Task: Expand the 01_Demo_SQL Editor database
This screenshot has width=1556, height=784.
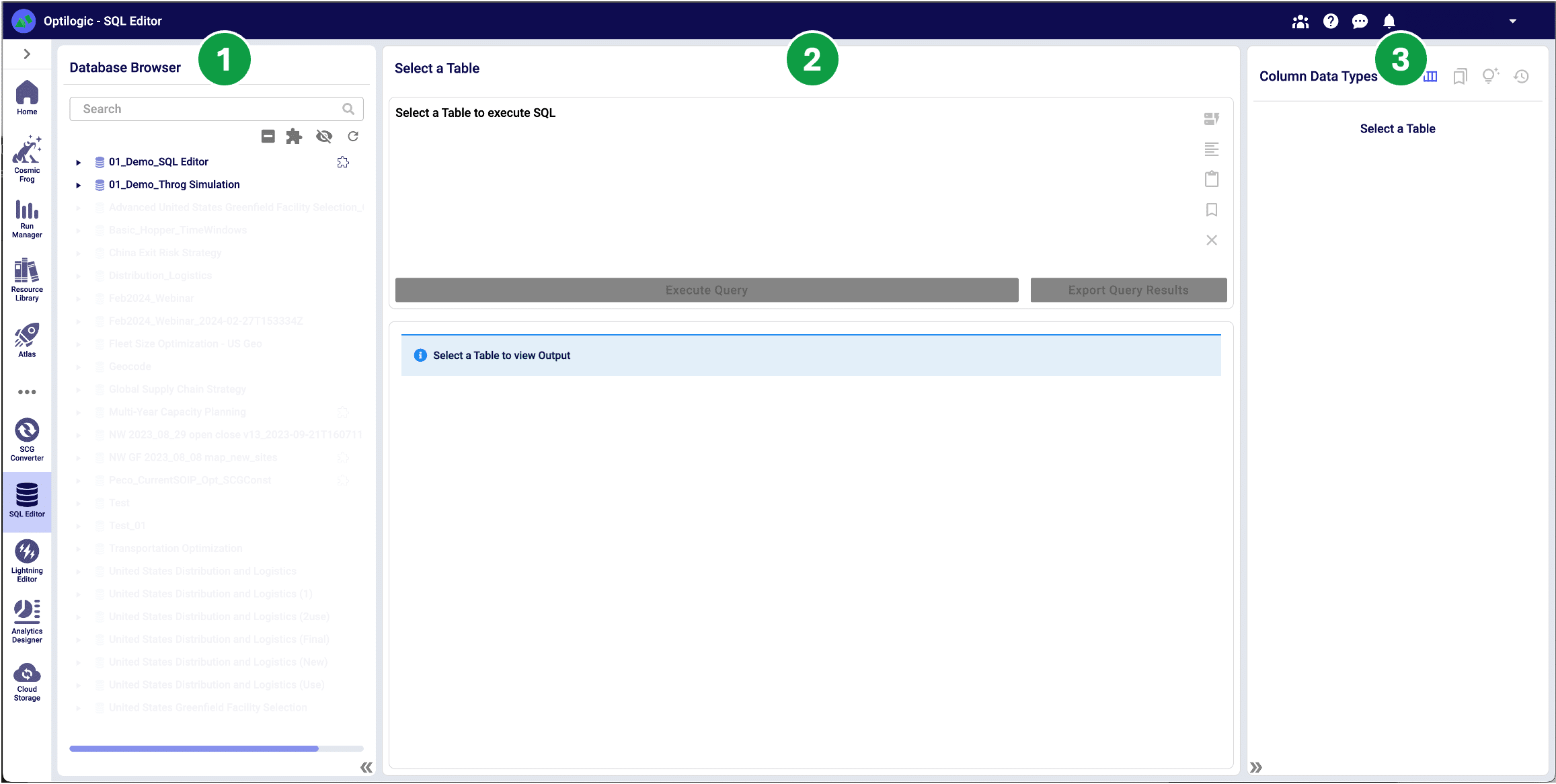Action: pos(78,162)
